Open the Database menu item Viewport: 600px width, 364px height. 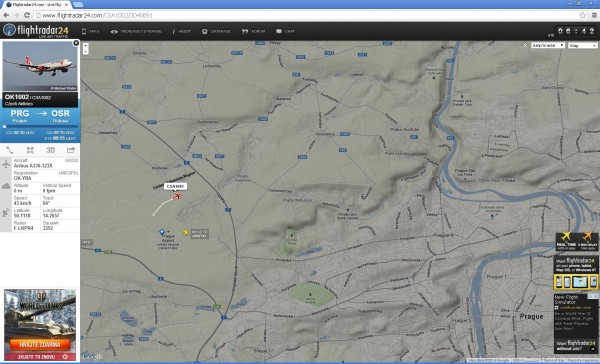pyautogui.click(x=216, y=31)
